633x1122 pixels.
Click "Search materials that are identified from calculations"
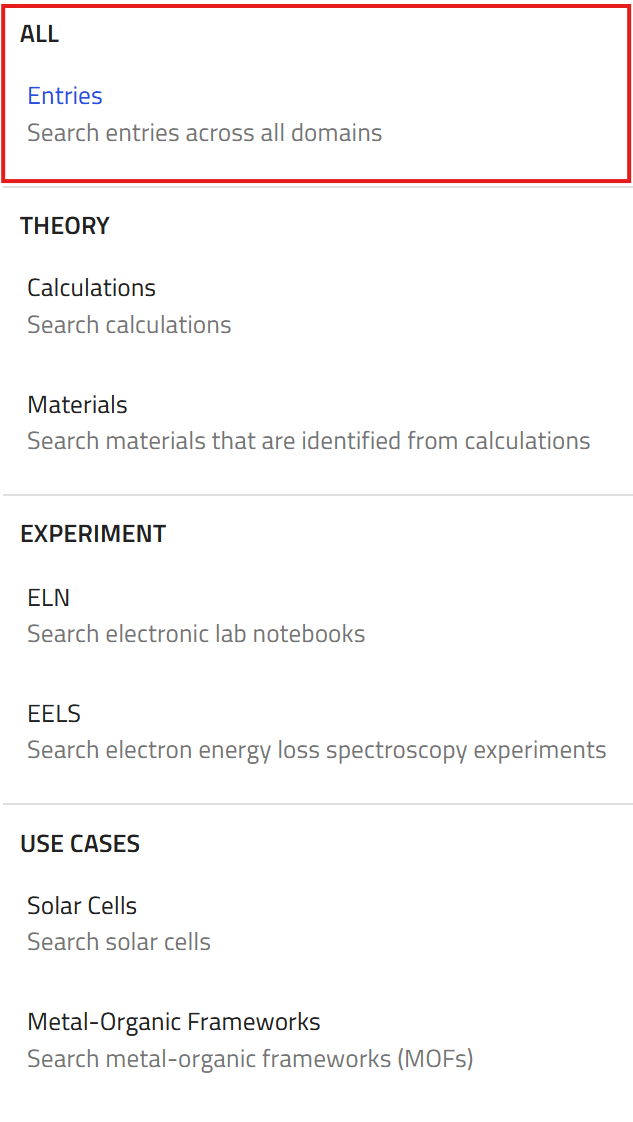[x=308, y=441]
